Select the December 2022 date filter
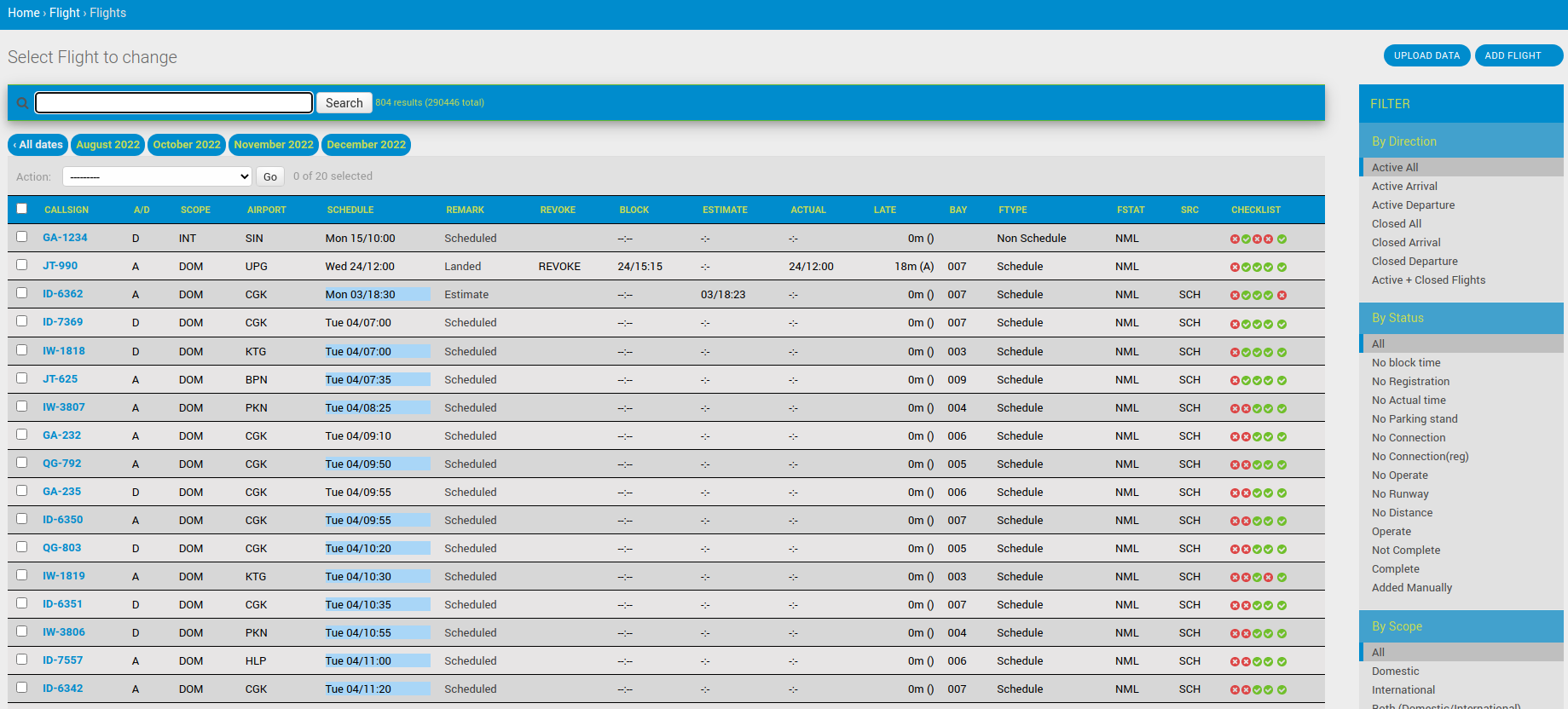This screenshot has width=1568, height=709. (x=366, y=145)
